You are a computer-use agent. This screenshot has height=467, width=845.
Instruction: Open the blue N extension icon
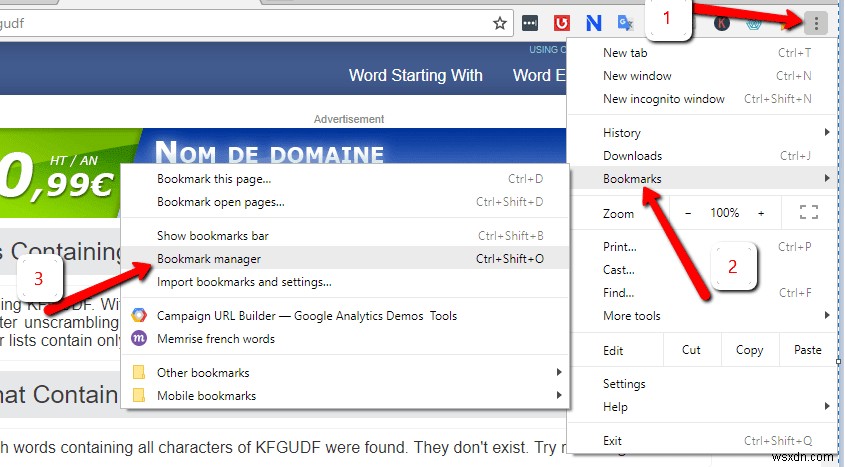click(x=593, y=23)
